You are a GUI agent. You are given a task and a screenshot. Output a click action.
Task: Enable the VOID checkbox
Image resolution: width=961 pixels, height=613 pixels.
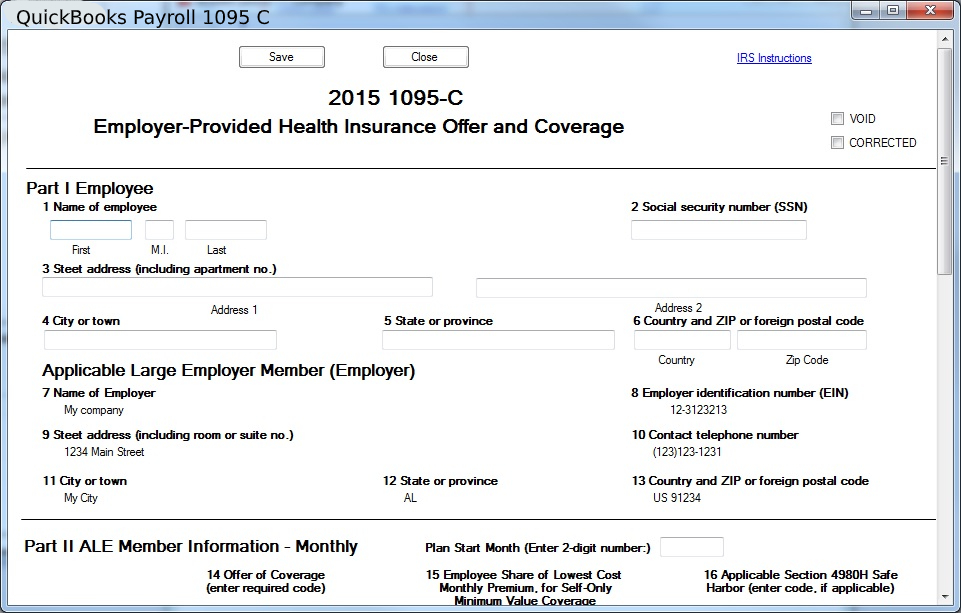point(837,118)
